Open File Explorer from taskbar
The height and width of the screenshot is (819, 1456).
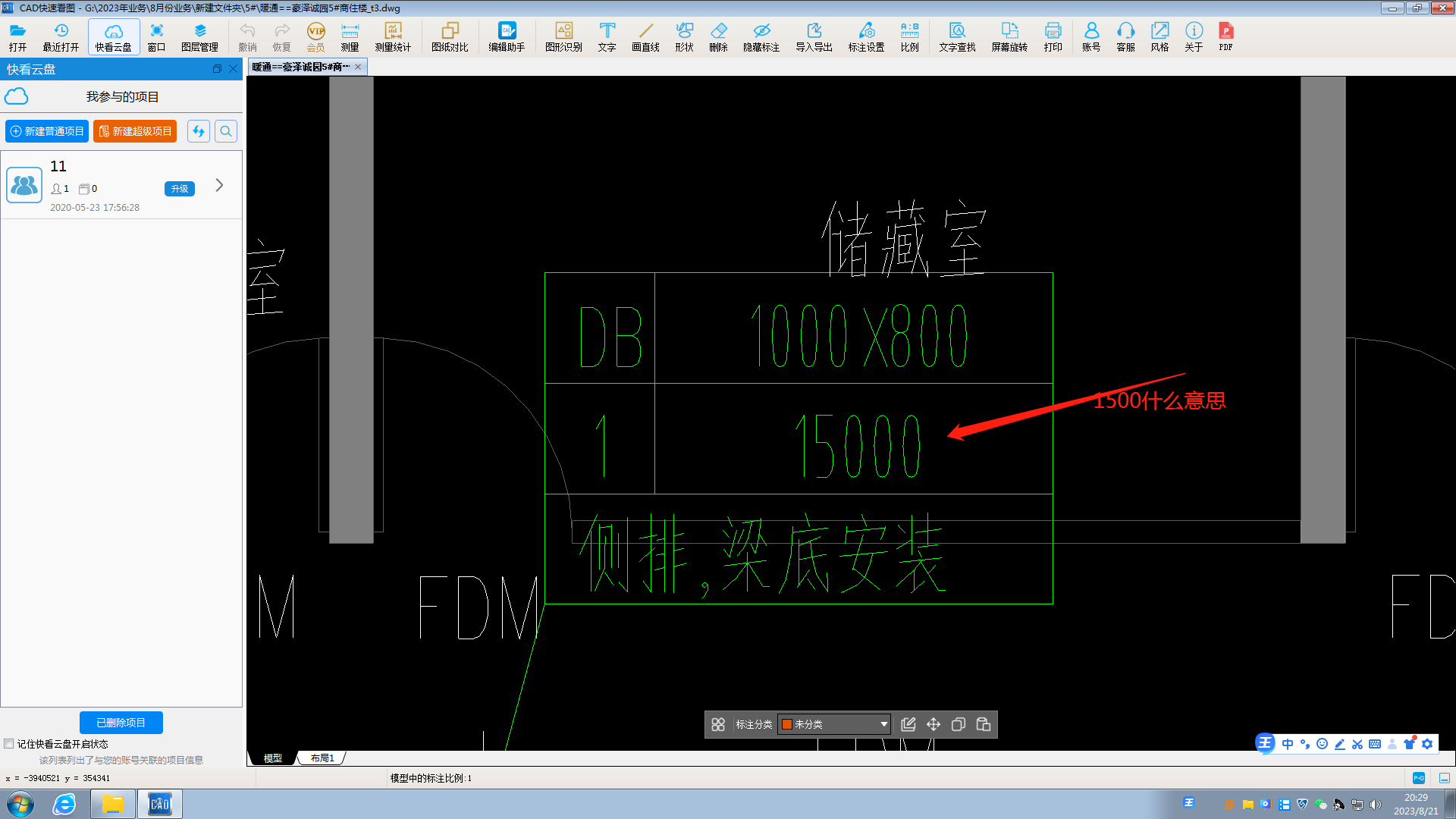point(114,804)
